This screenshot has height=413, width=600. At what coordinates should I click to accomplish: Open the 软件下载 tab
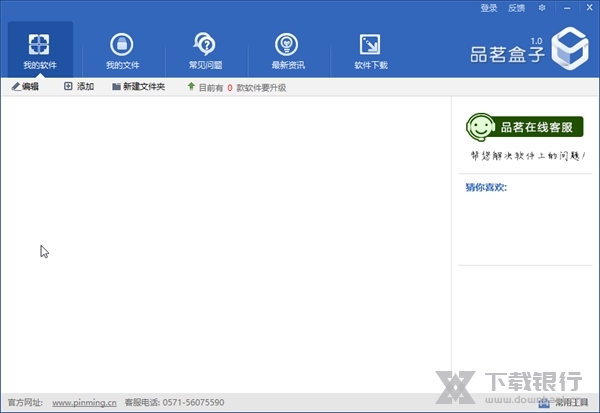(x=370, y=50)
